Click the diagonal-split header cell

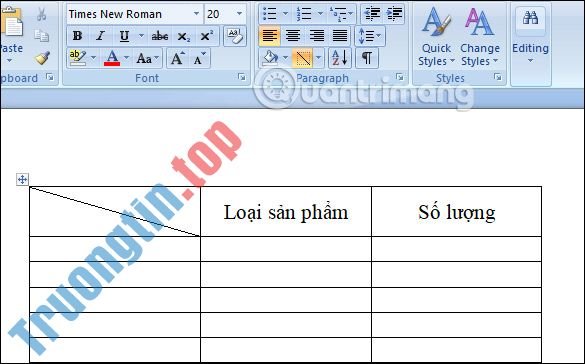115,211
